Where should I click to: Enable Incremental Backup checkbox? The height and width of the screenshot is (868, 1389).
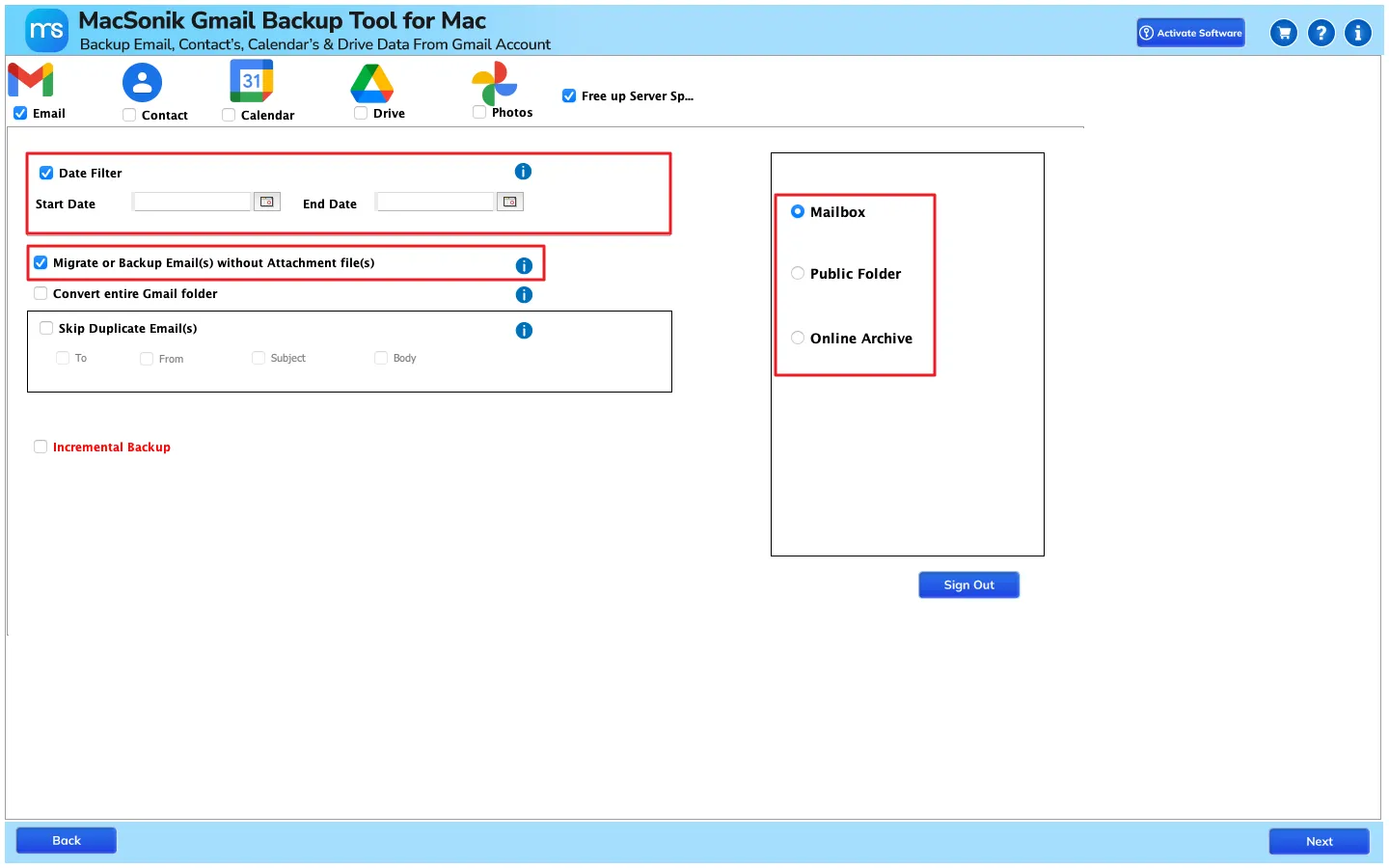point(41,447)
